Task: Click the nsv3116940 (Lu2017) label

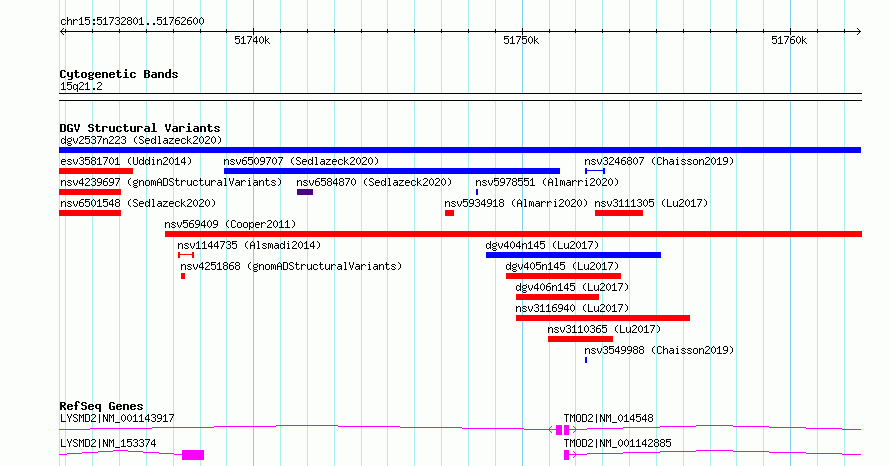Action: click(x=572, y=308)
